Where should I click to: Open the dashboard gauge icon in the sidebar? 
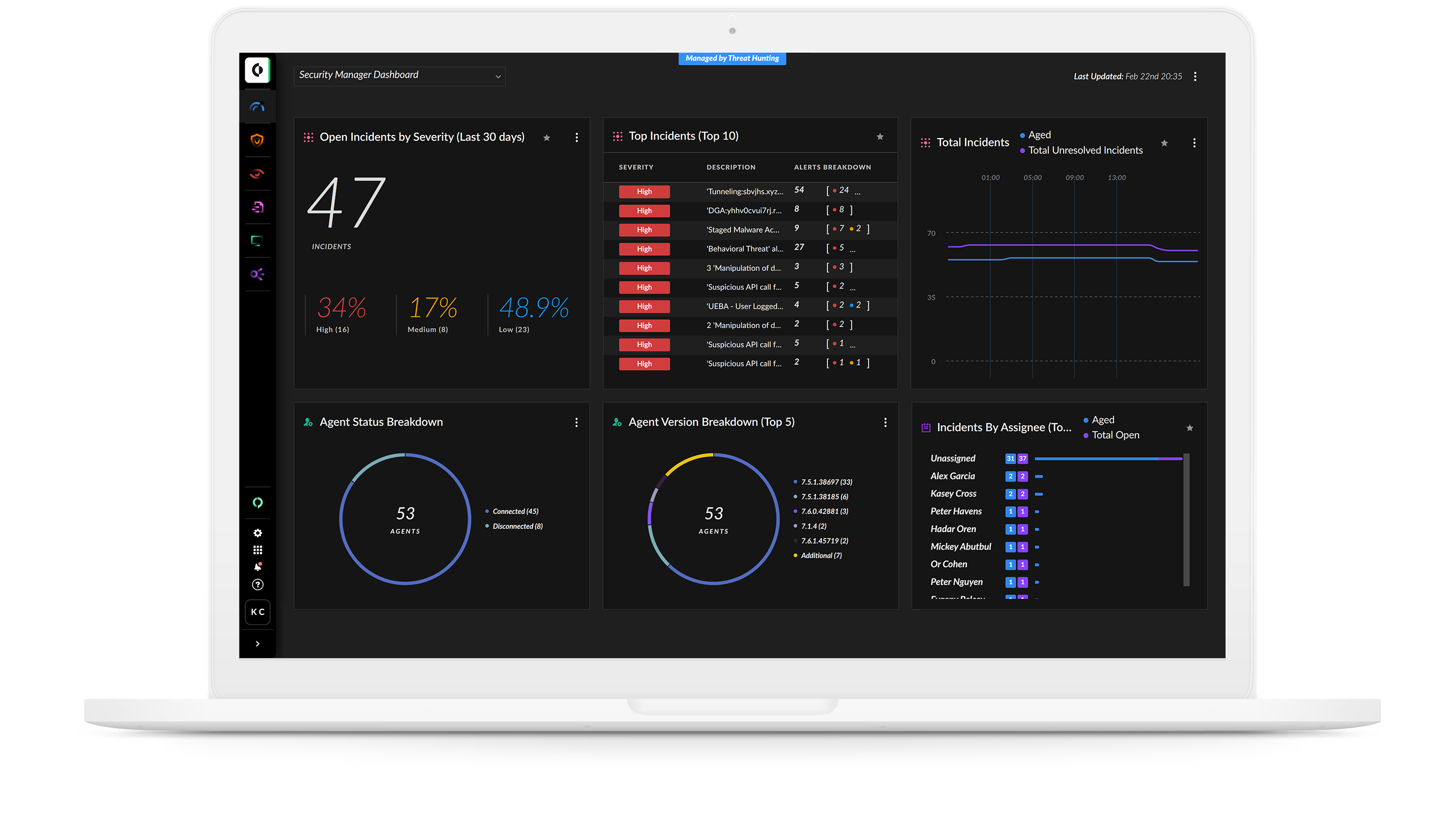[257, 105]
